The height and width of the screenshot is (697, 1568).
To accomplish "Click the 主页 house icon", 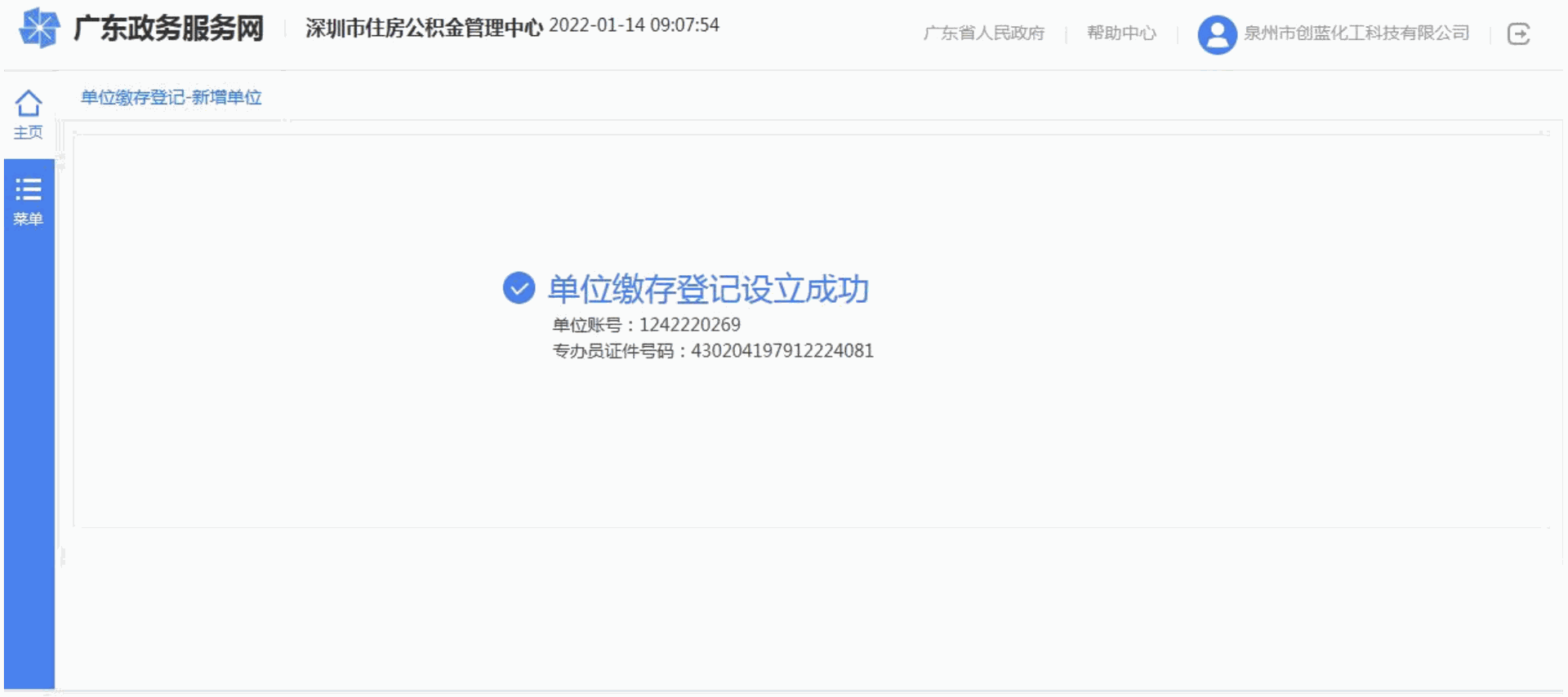I will [x=29, y=104].
